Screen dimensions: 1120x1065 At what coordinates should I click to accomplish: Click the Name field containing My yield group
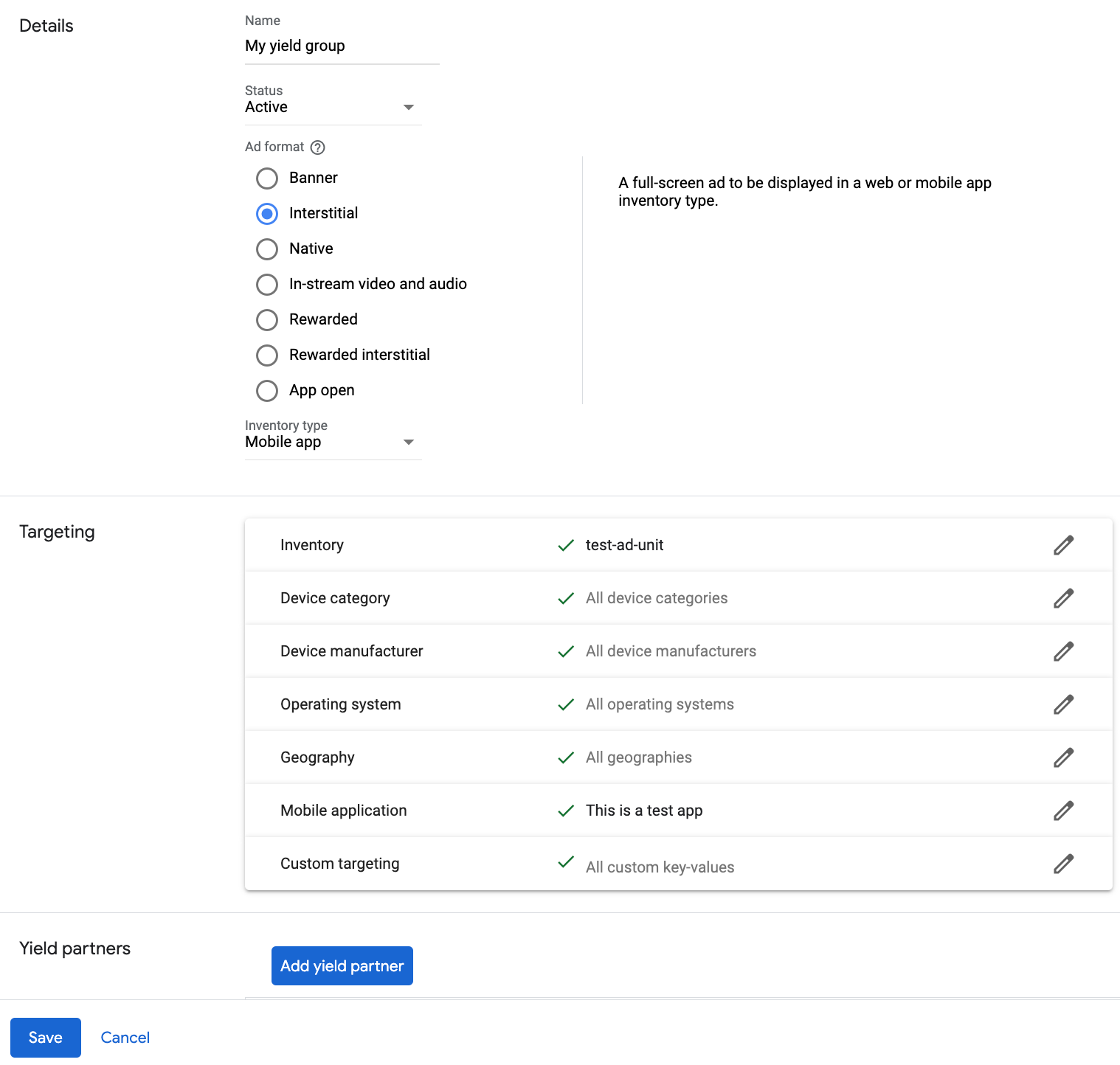coord(342,46)
